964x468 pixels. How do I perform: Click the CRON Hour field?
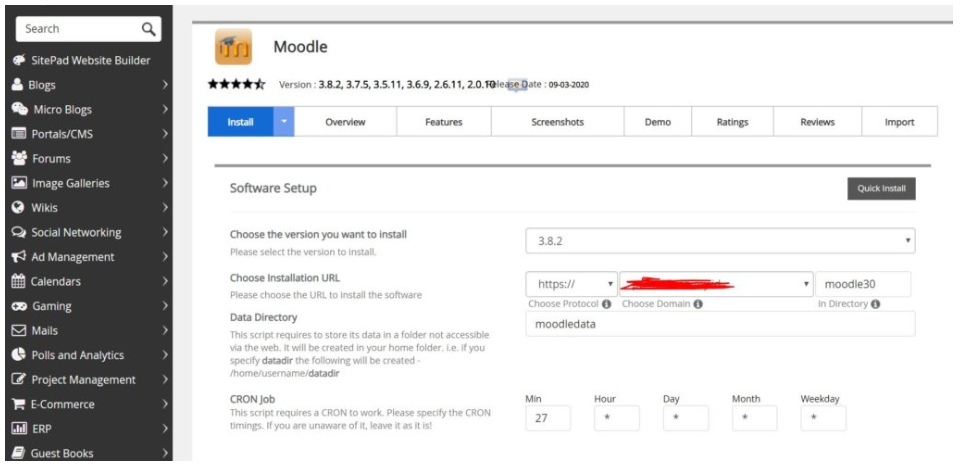tap(617, 418)
